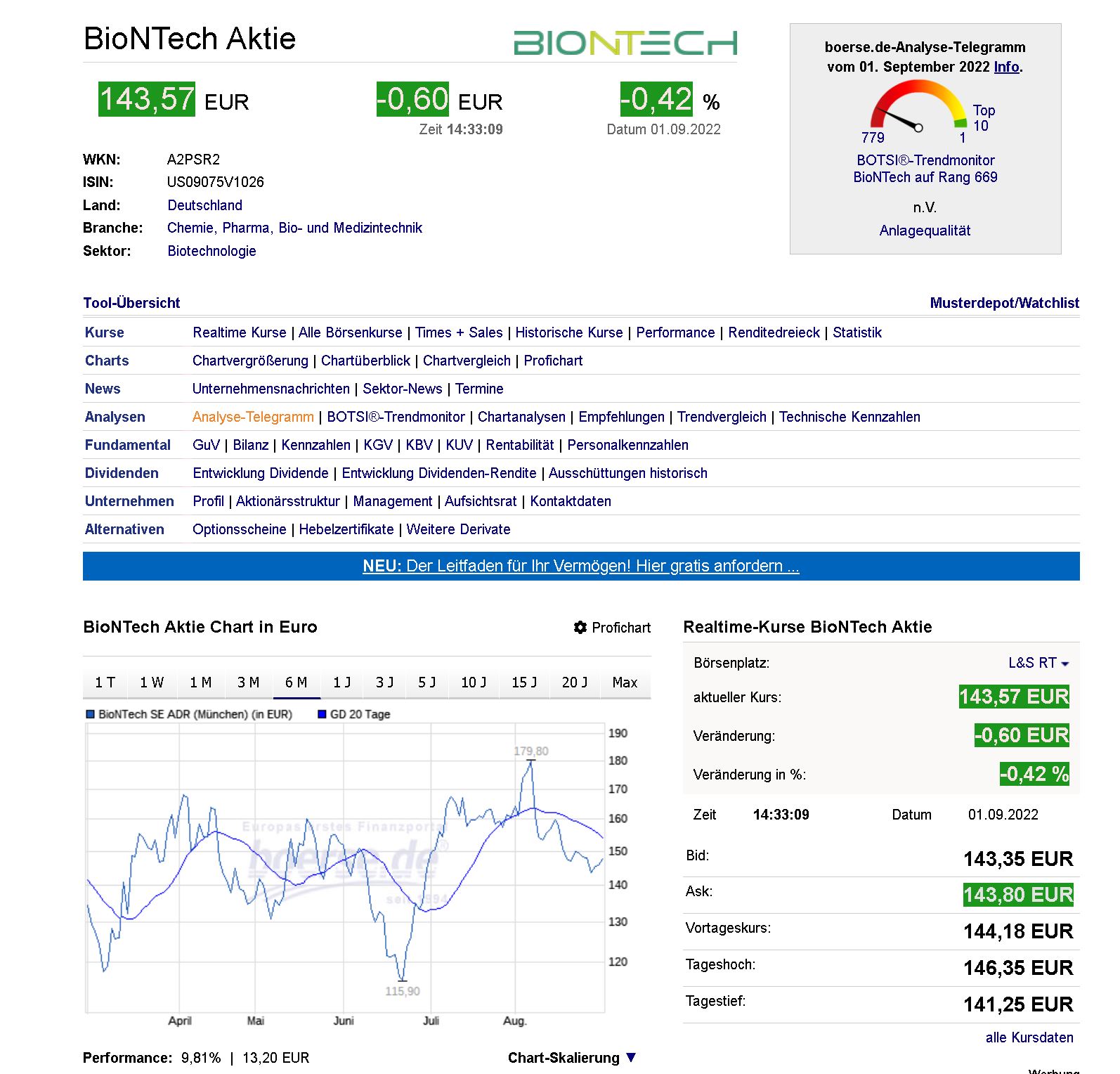Open the Biotechnologie sector link
The image size is (1120, 1074).
211,251
